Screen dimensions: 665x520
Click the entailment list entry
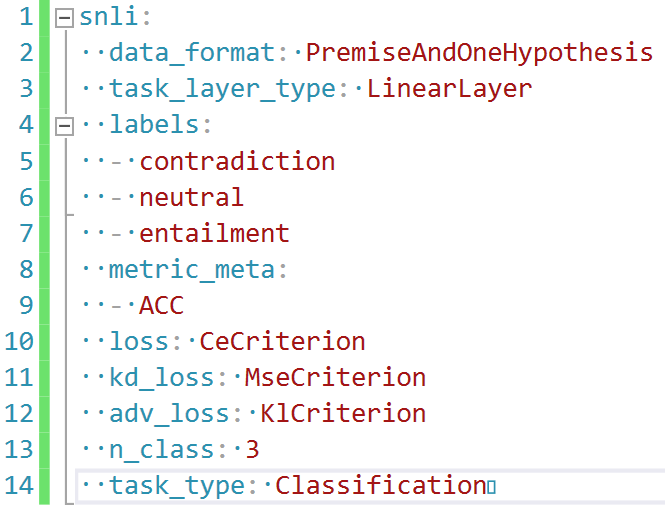(214, 234)
